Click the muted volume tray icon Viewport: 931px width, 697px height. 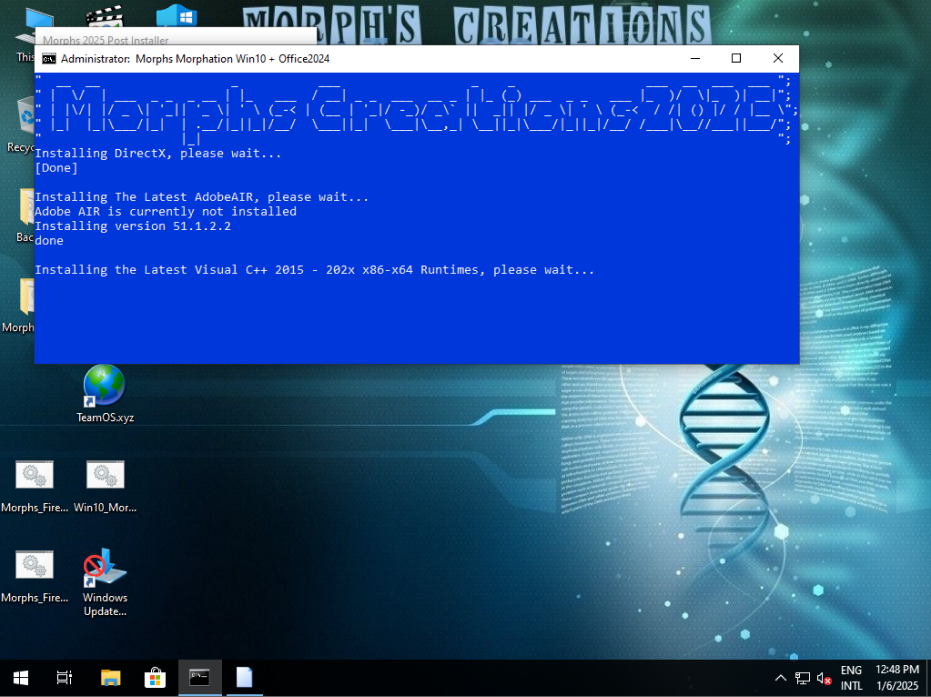(x=824, y=678)
